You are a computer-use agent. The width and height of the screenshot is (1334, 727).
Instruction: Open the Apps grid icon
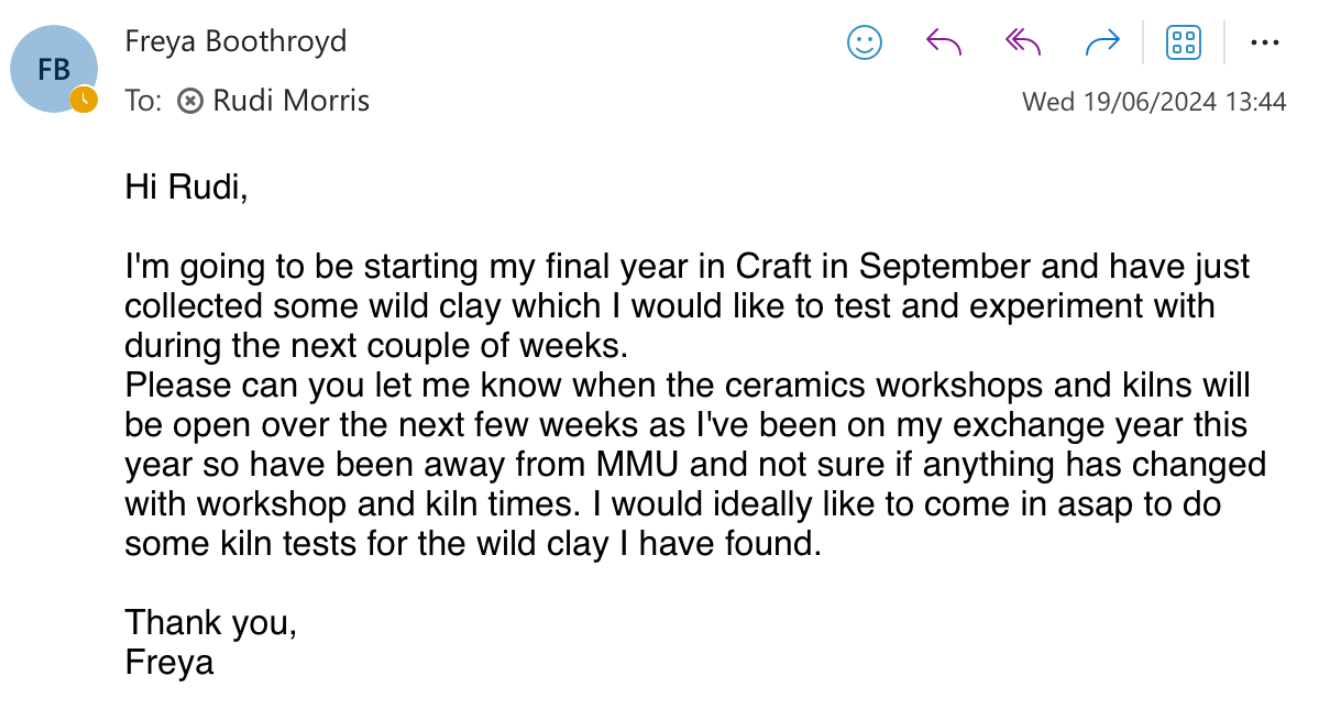[x=1184, y=42]
